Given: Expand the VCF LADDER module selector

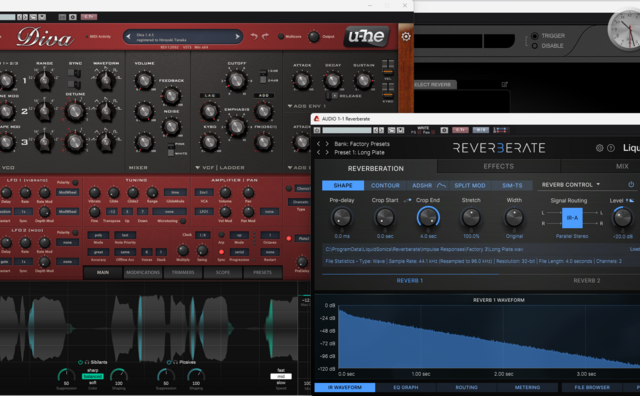Looking at the screenshot, I should pos(220,168).
